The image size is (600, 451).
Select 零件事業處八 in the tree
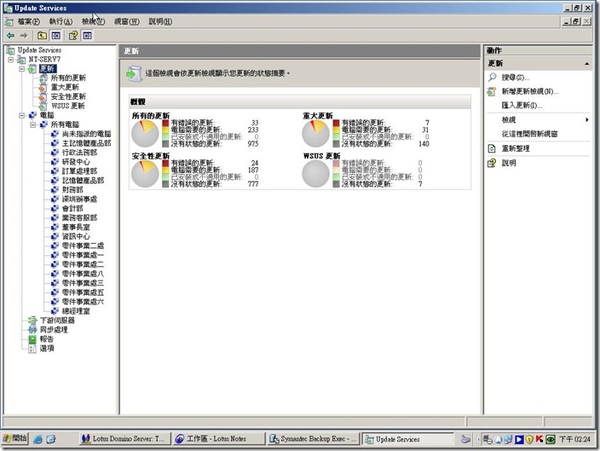point(83,274)
